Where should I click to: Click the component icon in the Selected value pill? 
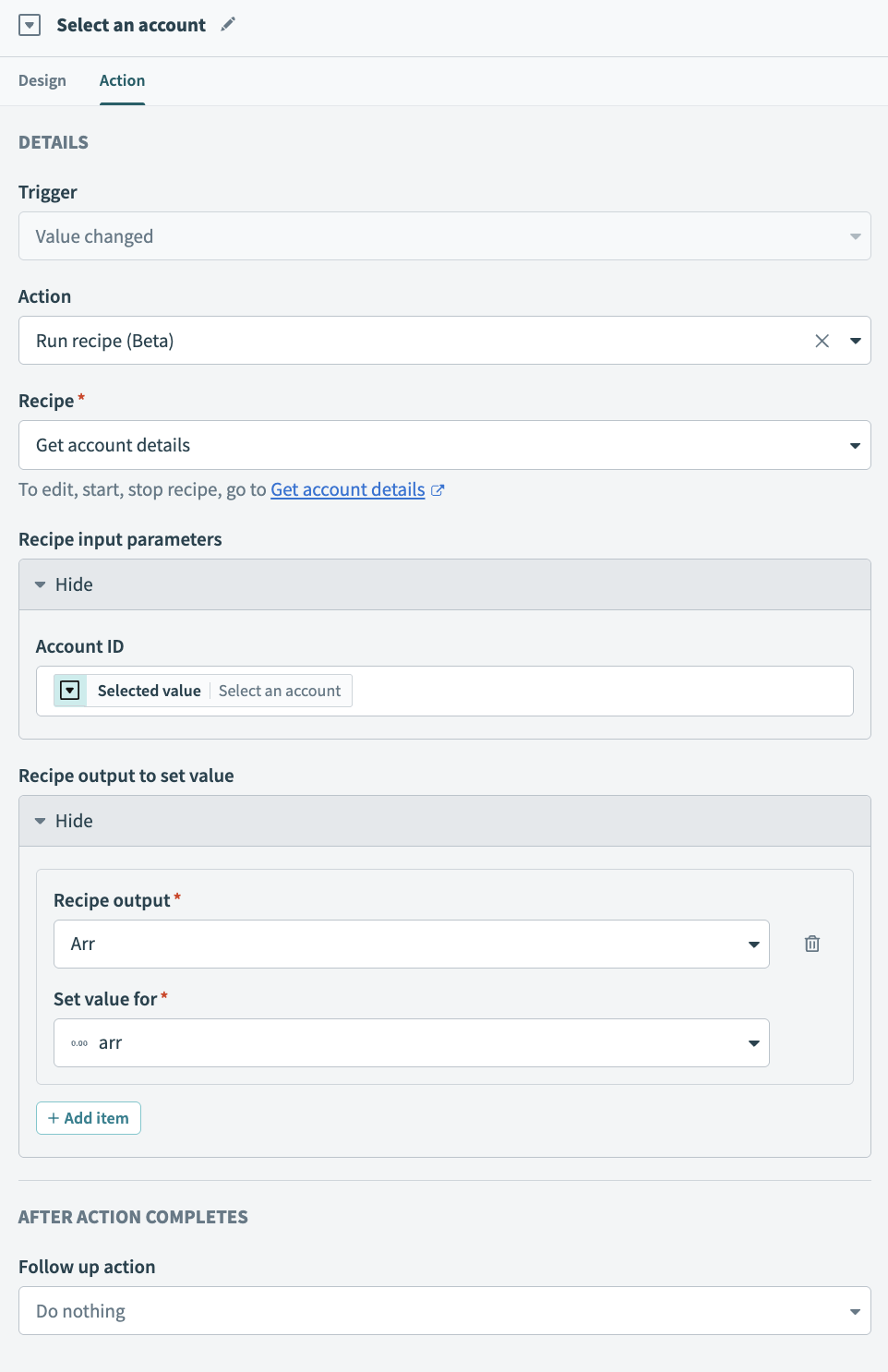tap(69, 690)
